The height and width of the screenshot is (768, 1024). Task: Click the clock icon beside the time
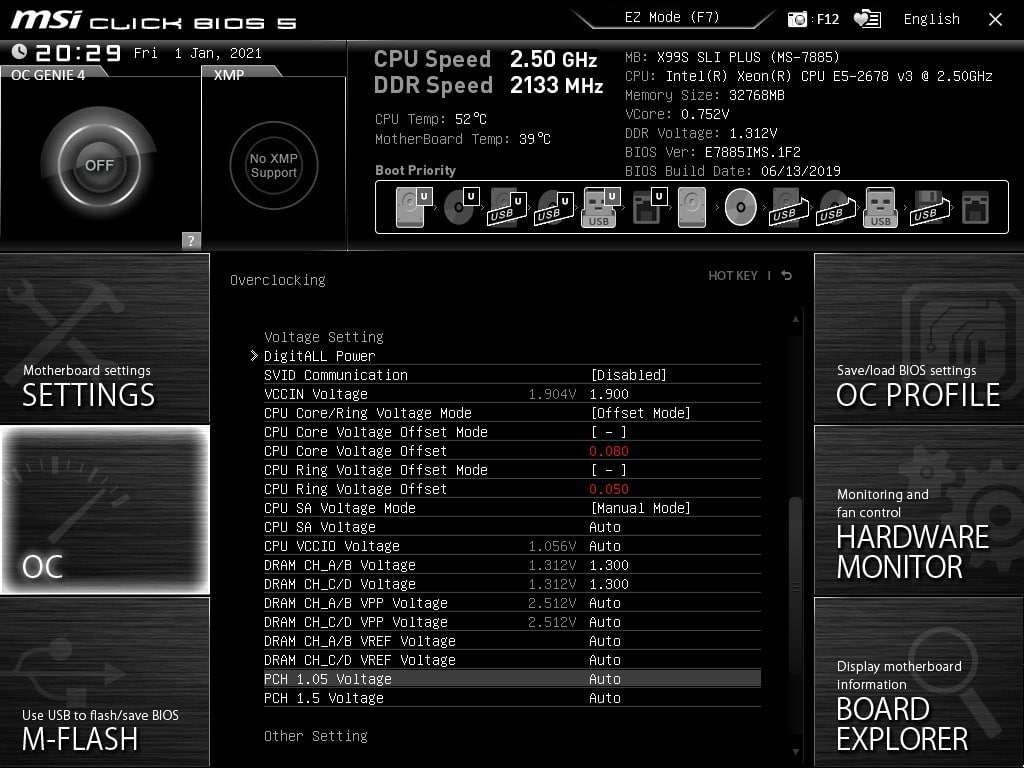pos(20,52)
